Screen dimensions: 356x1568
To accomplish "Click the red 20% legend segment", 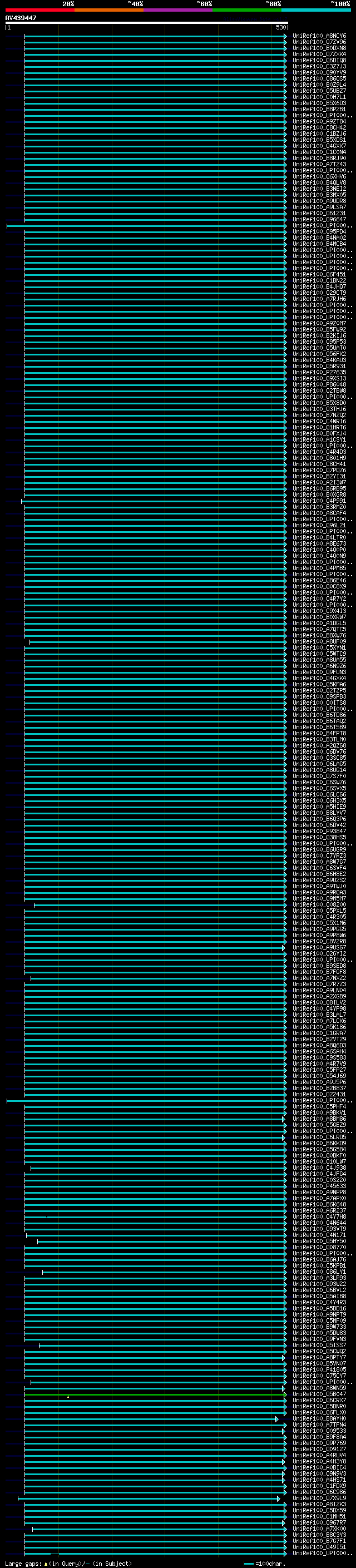I will point(39,10).
